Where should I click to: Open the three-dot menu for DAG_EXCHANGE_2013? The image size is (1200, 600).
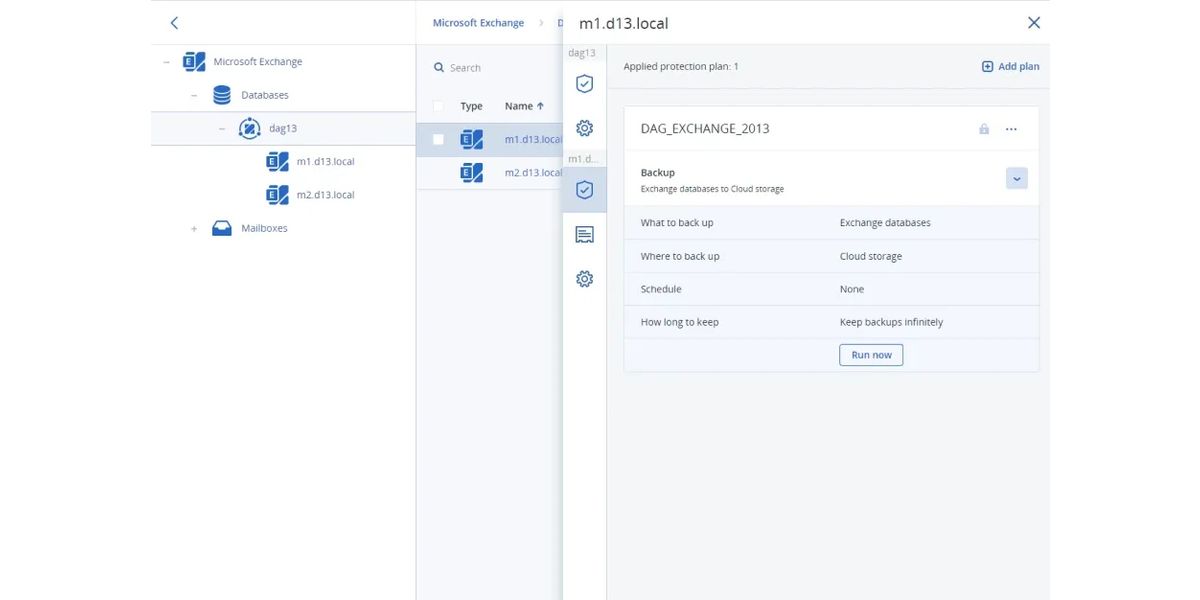coord(1011,129)
